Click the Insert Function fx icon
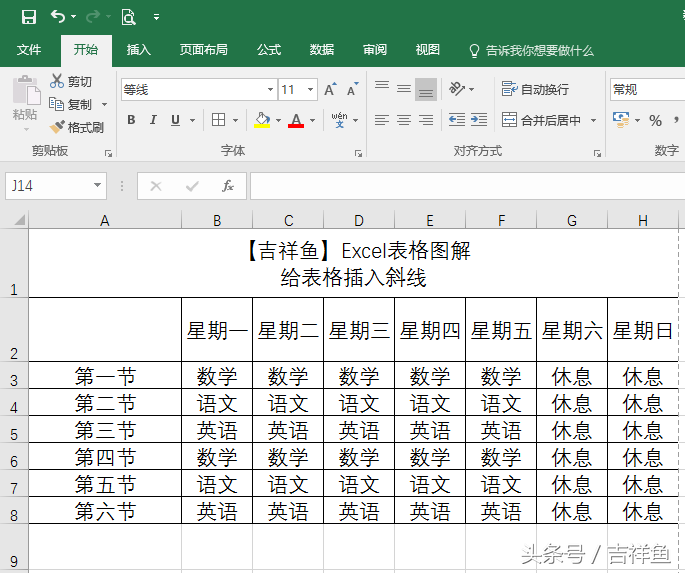 (x=228, y=186)
